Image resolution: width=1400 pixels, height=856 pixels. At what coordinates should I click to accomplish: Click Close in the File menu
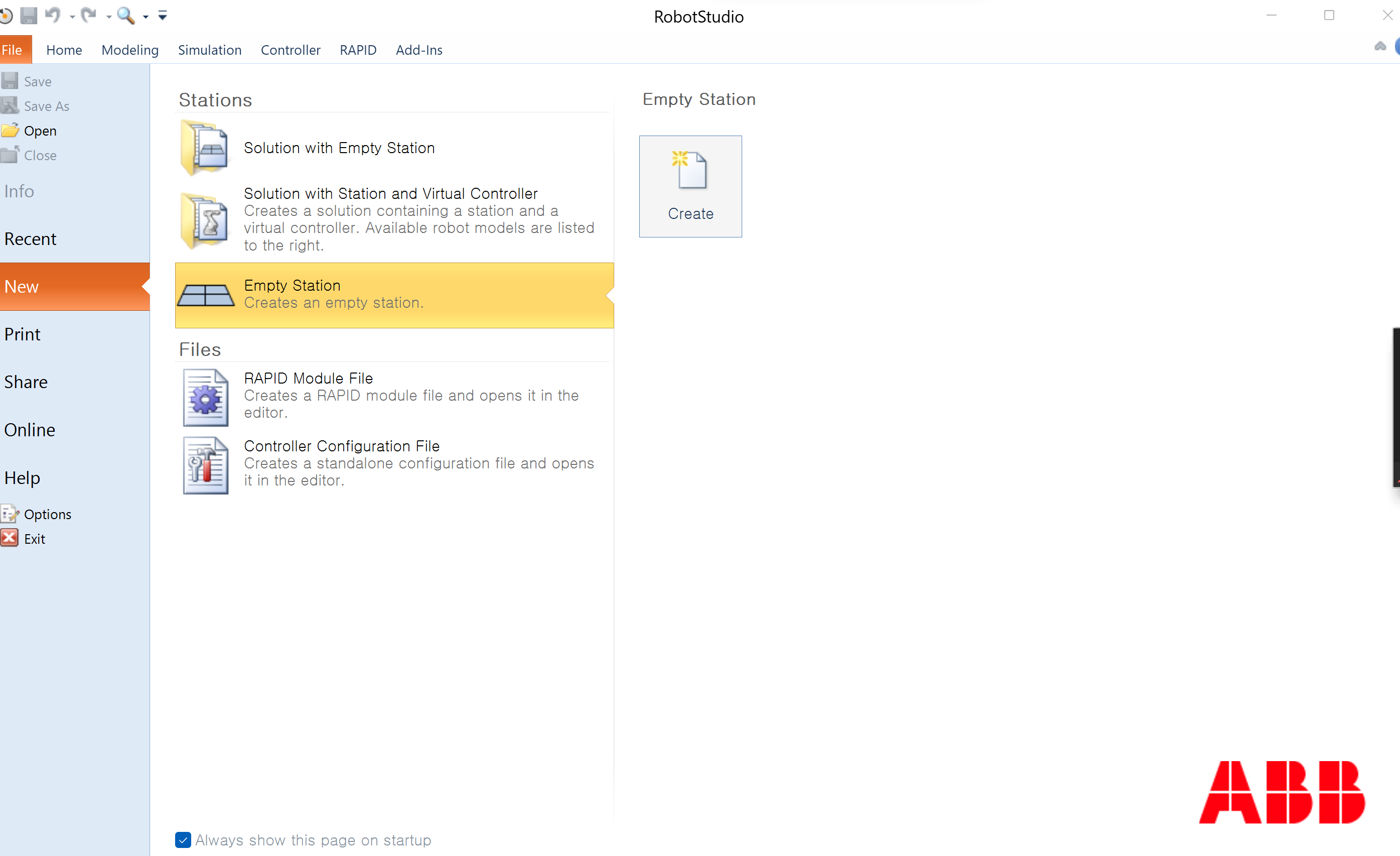[40, 155]
